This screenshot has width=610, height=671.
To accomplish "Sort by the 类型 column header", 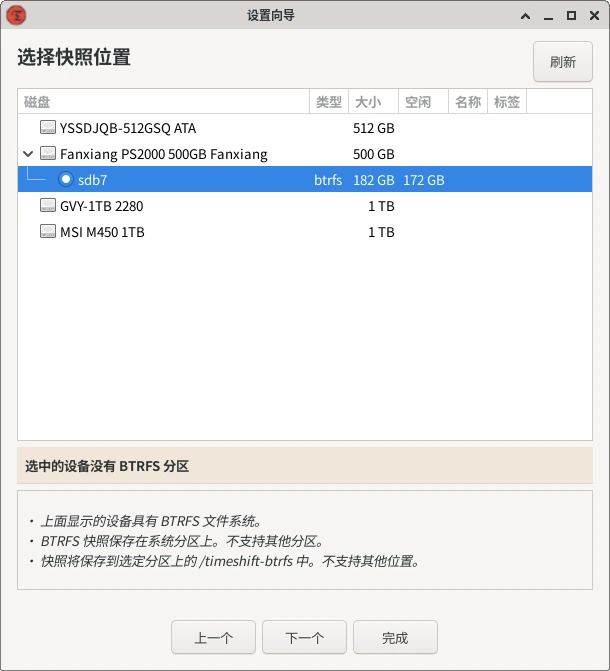I will pos(328,102).
